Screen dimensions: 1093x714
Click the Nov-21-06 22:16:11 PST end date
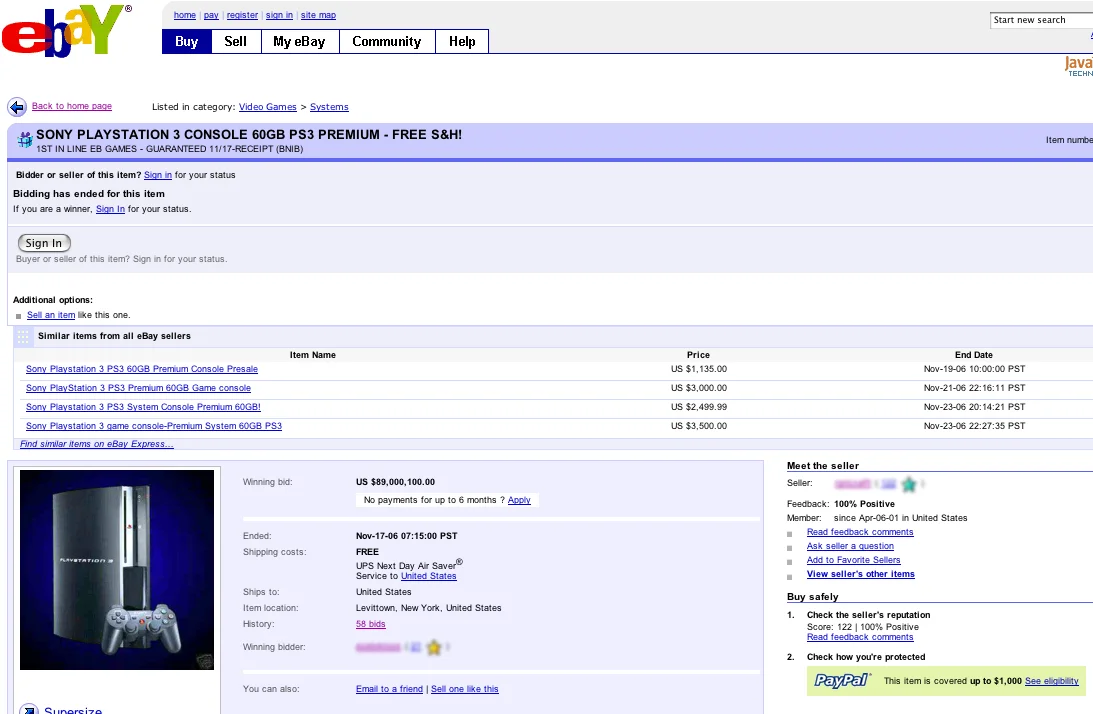pos(974,388)
